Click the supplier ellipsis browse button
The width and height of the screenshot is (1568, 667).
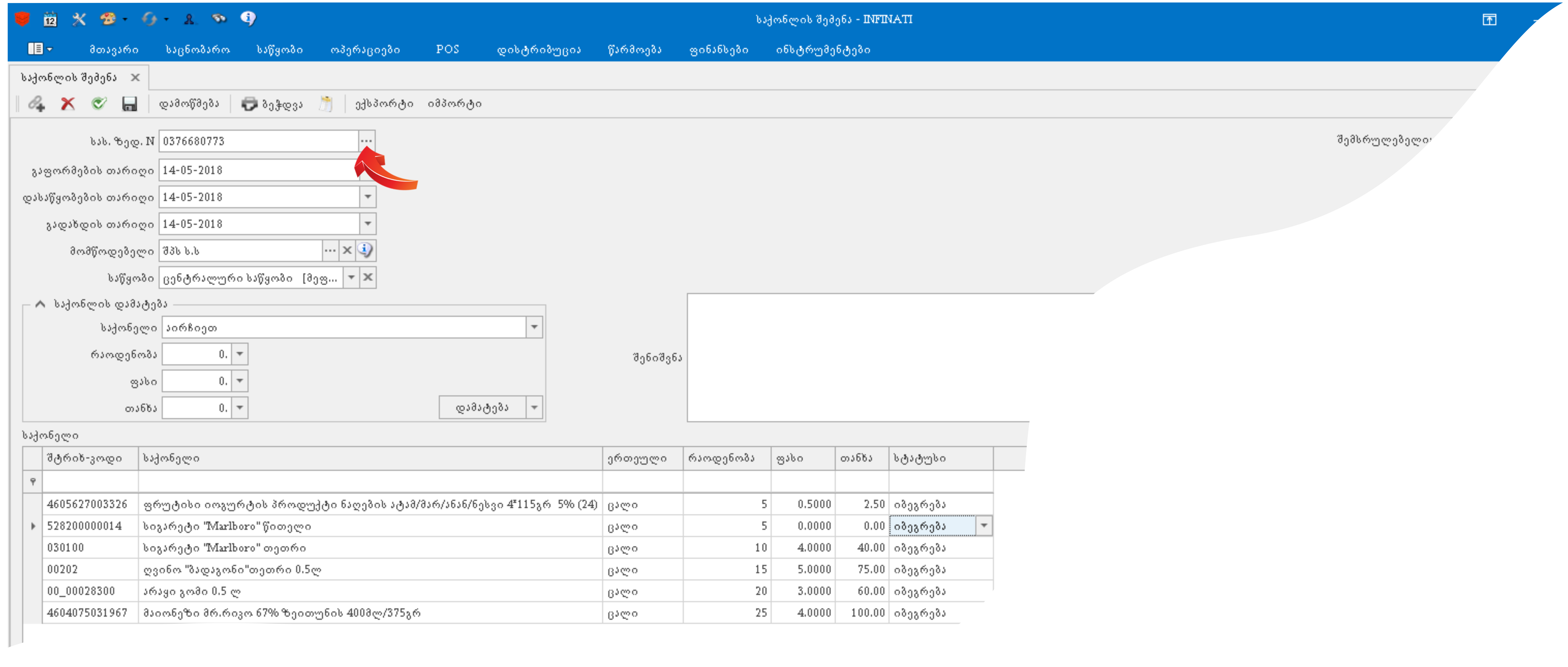click(330, 251)
